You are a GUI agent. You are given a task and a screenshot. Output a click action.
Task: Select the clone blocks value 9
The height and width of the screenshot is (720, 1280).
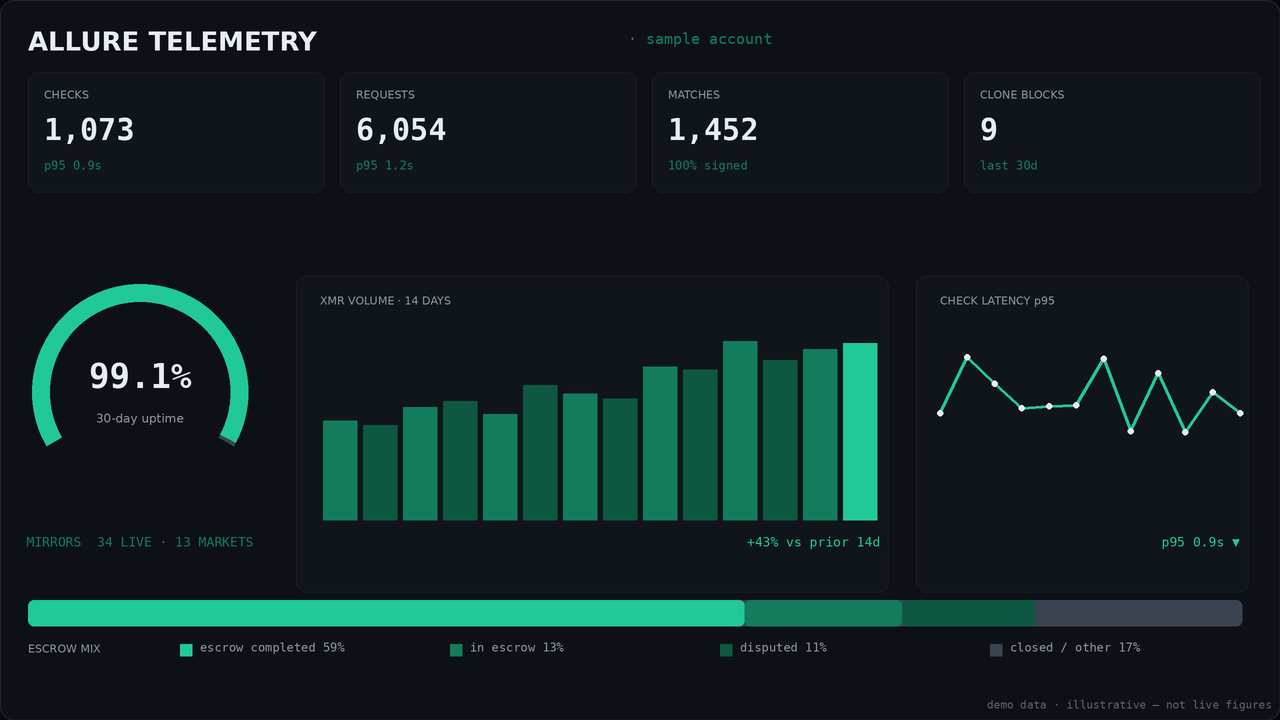[x=989, y=130]
